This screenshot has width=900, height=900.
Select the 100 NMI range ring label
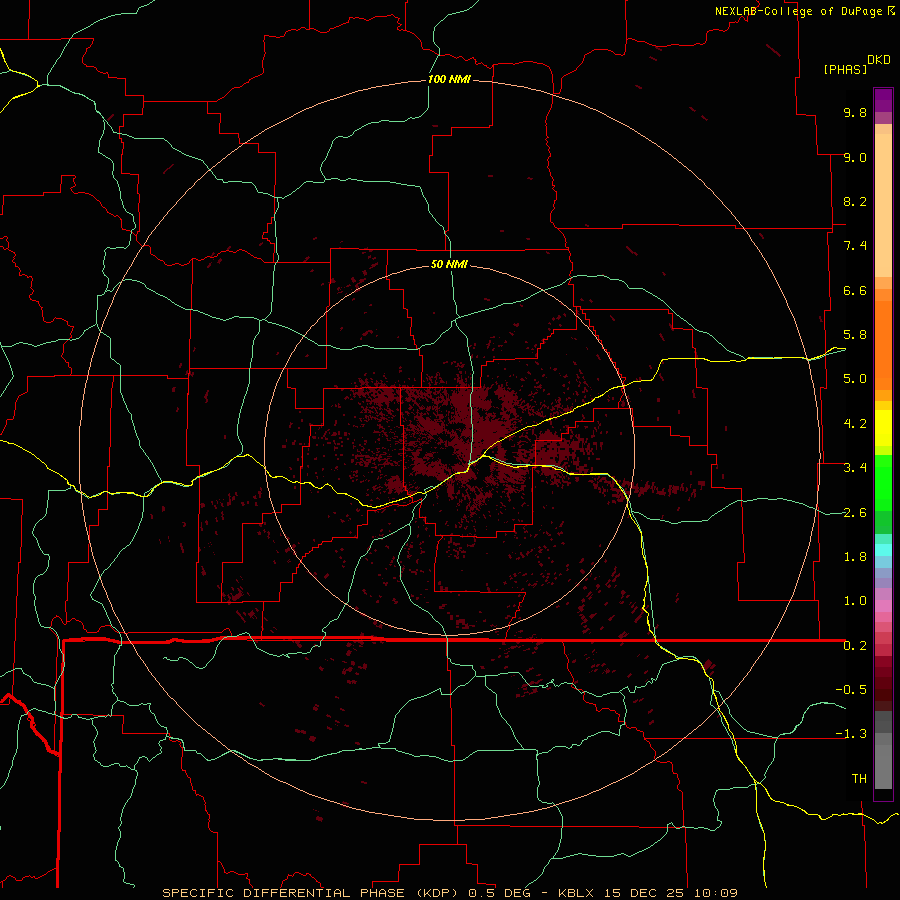pyautogui.click(x=449, y=79)
